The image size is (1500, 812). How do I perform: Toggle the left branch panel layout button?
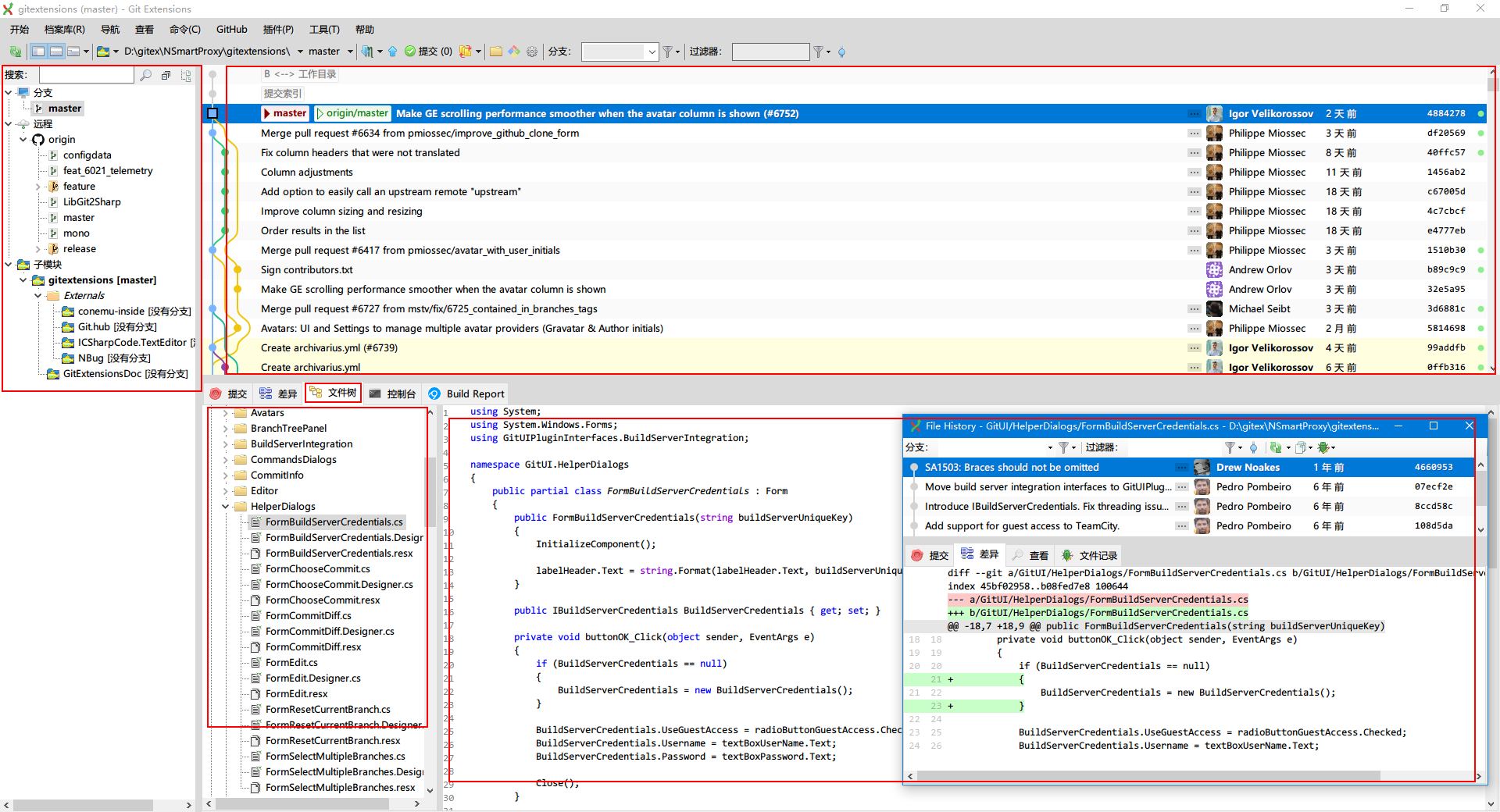pyautogui.click(x=38, y=52)
